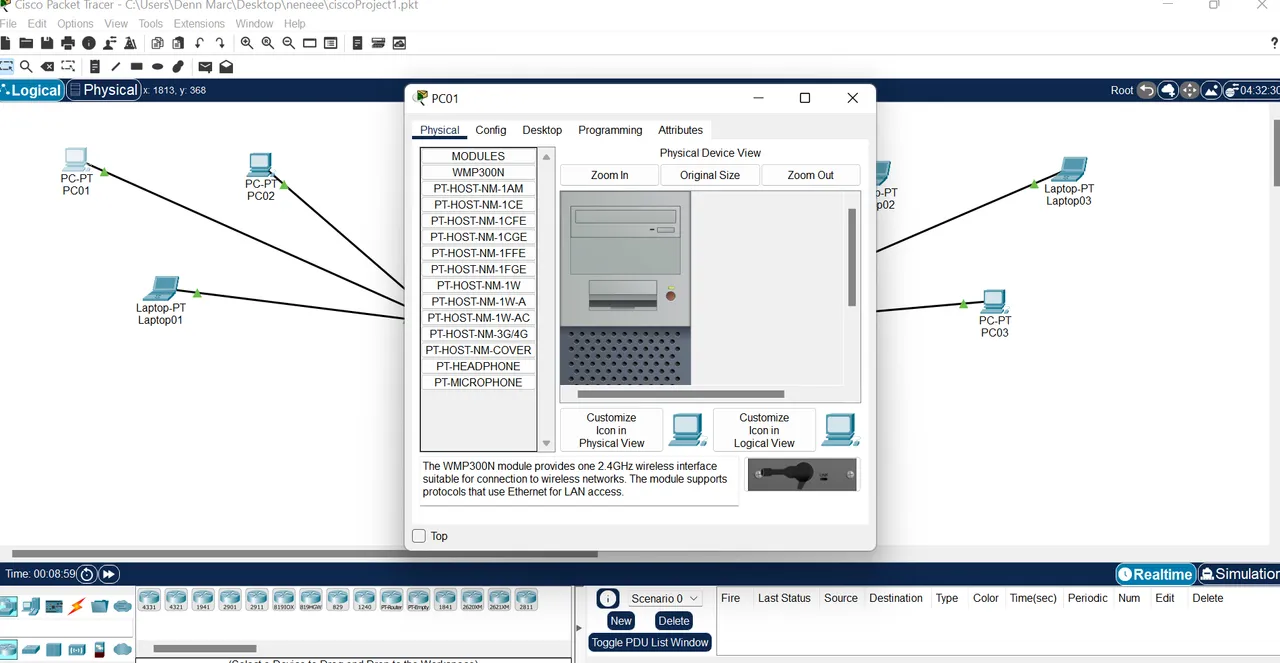1280x663 pixels.
Task: Click the device view horizontal scrollbar
Action: [x=681, y=394]
